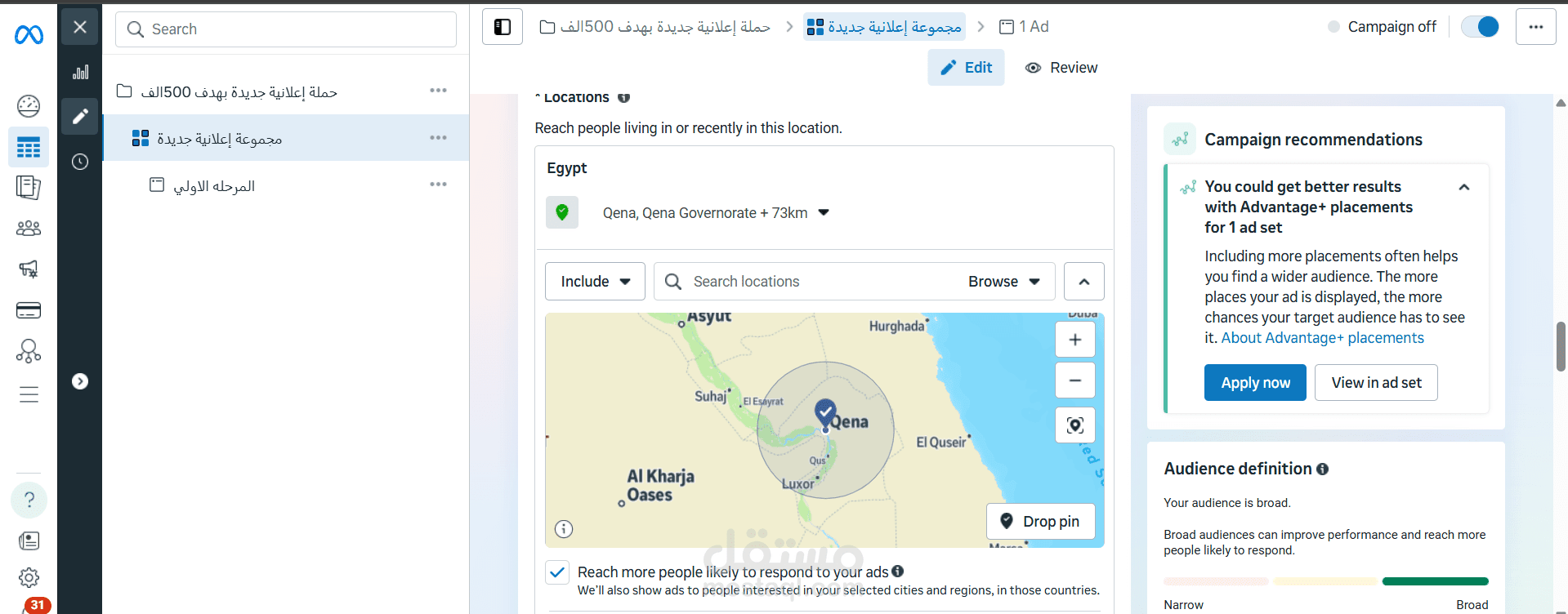The height and width of the screenshot is (614, 1568).
Task: Click the Apply now button
Action: click(x=1255, y=383)
